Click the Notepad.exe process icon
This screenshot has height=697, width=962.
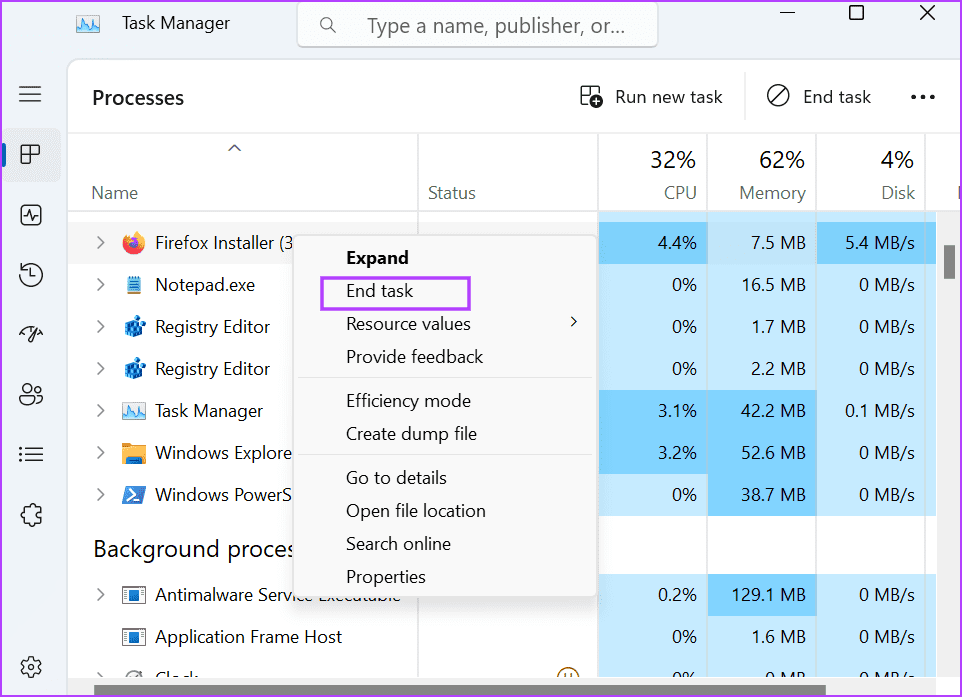(x=134, y=285)
